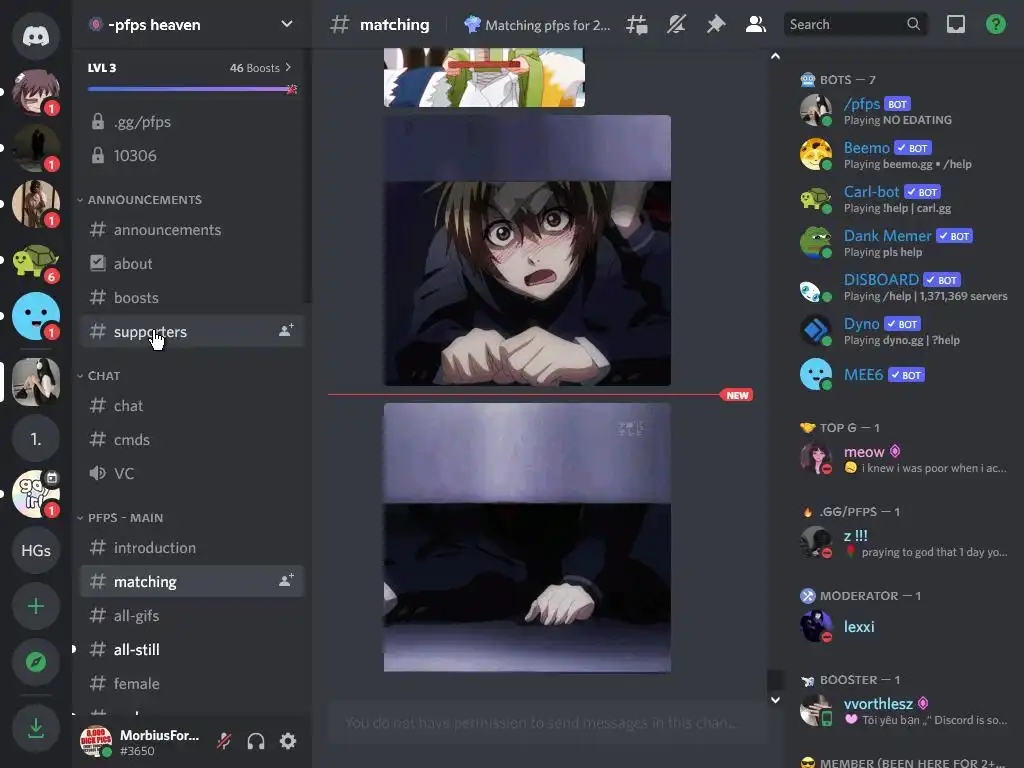This screenshot has width=1024, height=768.
Task: Open the 46 Boosts link
Action: coord(260,68)
